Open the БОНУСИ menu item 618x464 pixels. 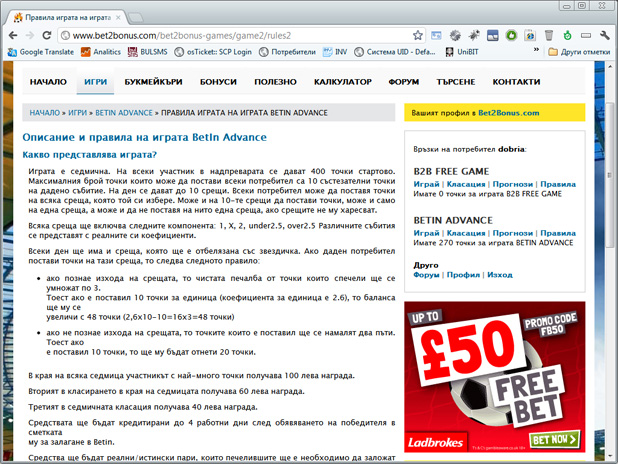click(x=218, y=82)
